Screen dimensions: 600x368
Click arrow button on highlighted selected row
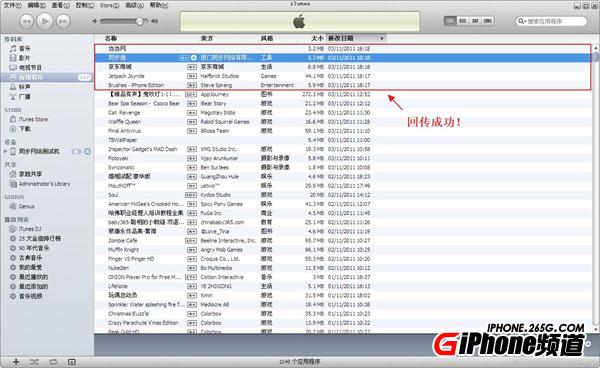point(194,58)
